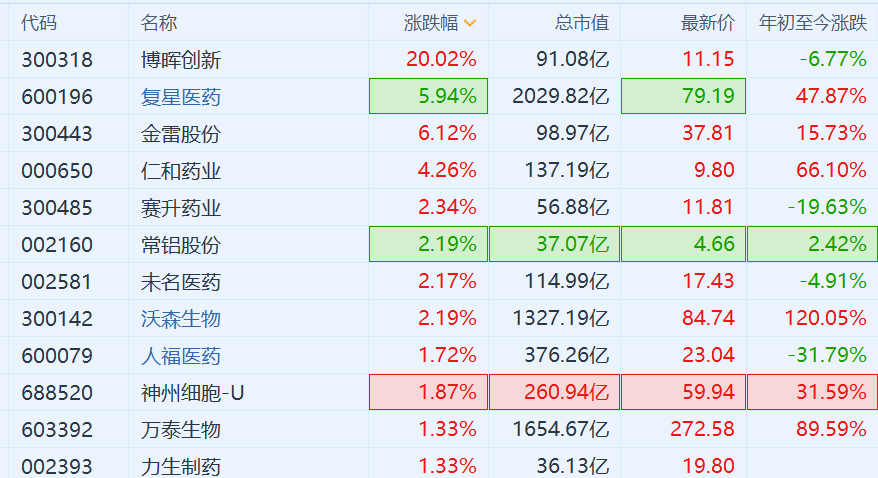The height and width of the screenshot is (478, 878).
Task: Click the highlighted 79.19 latest price cell
Action: 682,97
